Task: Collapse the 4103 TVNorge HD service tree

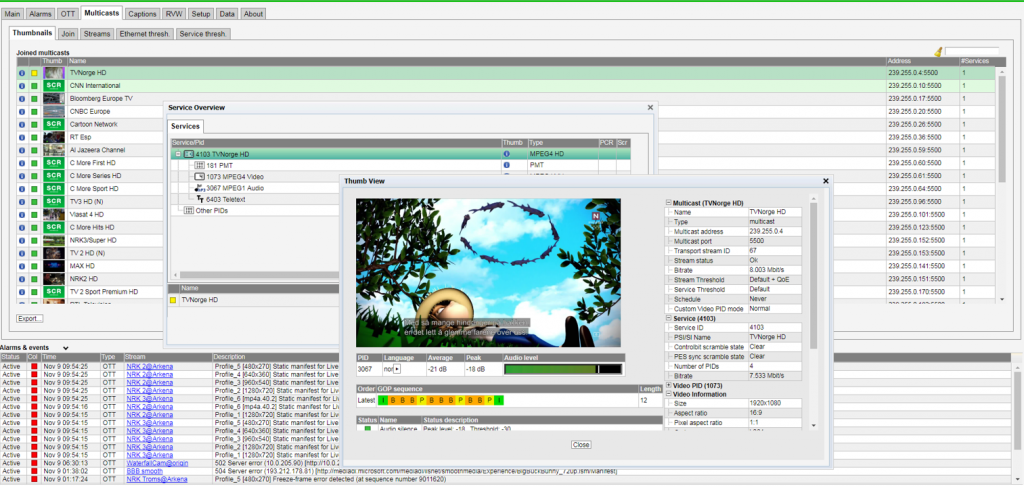Action: click(177, 154)
